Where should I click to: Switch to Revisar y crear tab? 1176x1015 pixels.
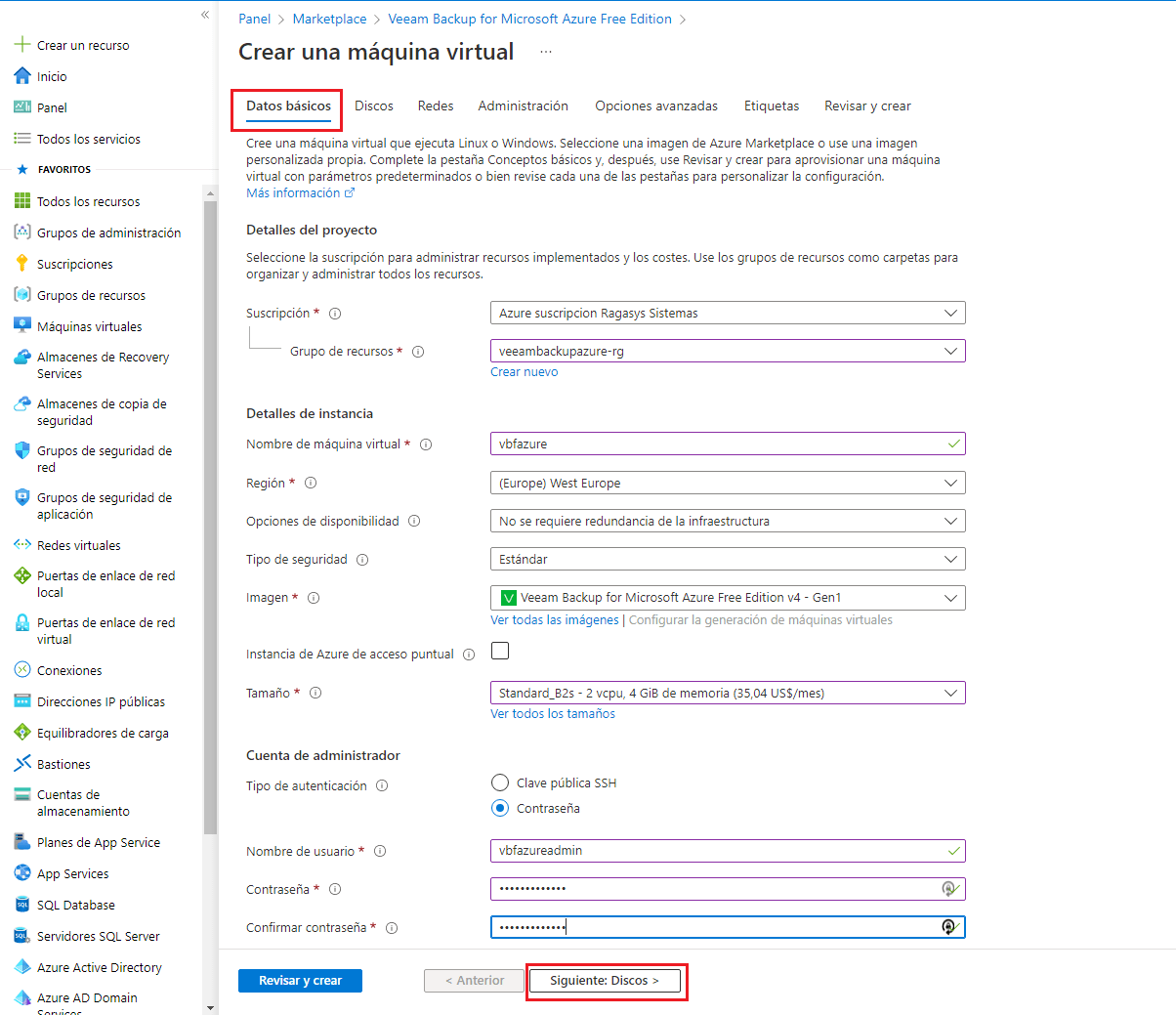click(867, 106)
